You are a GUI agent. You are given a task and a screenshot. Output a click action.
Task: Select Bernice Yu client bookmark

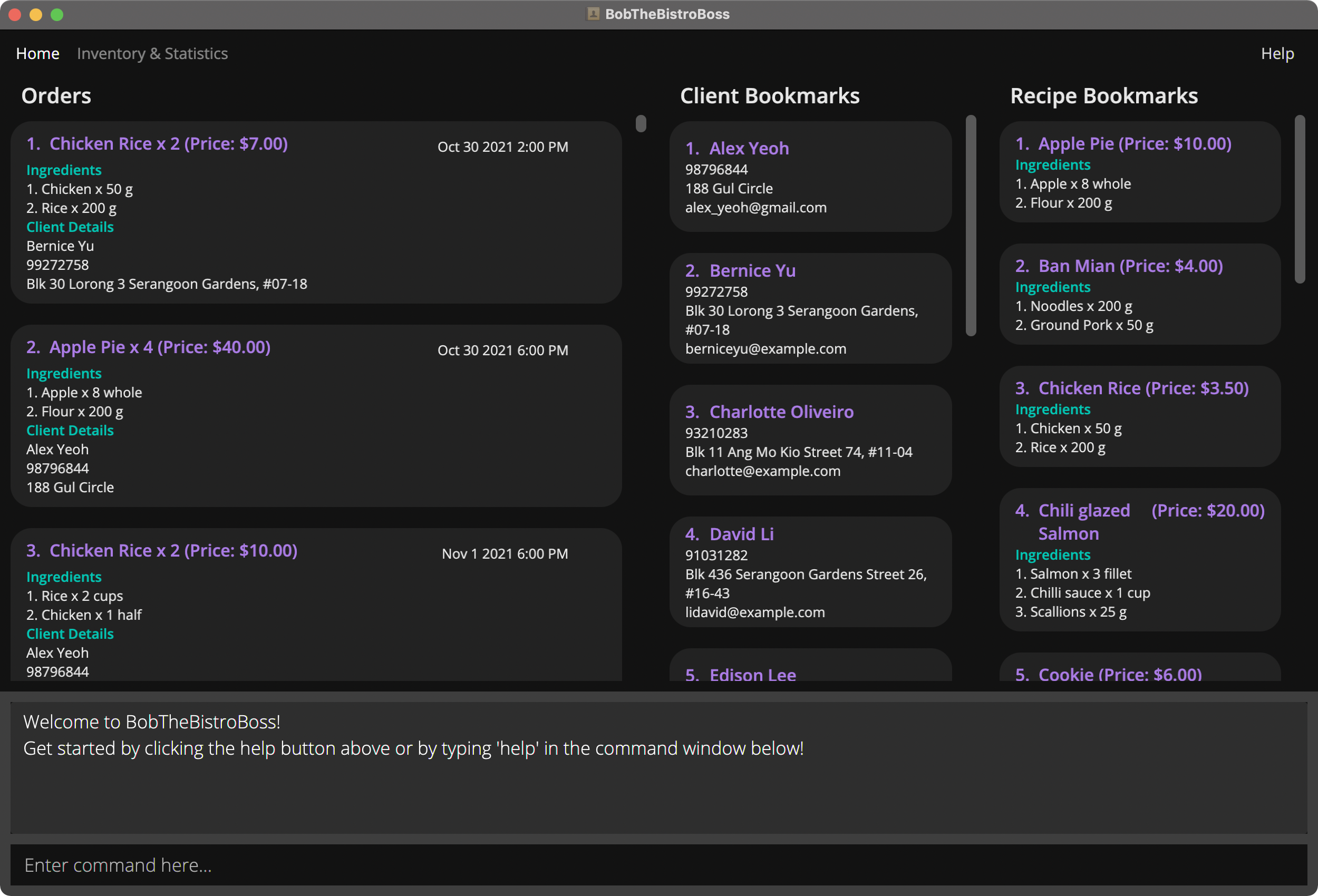[810, 308]
